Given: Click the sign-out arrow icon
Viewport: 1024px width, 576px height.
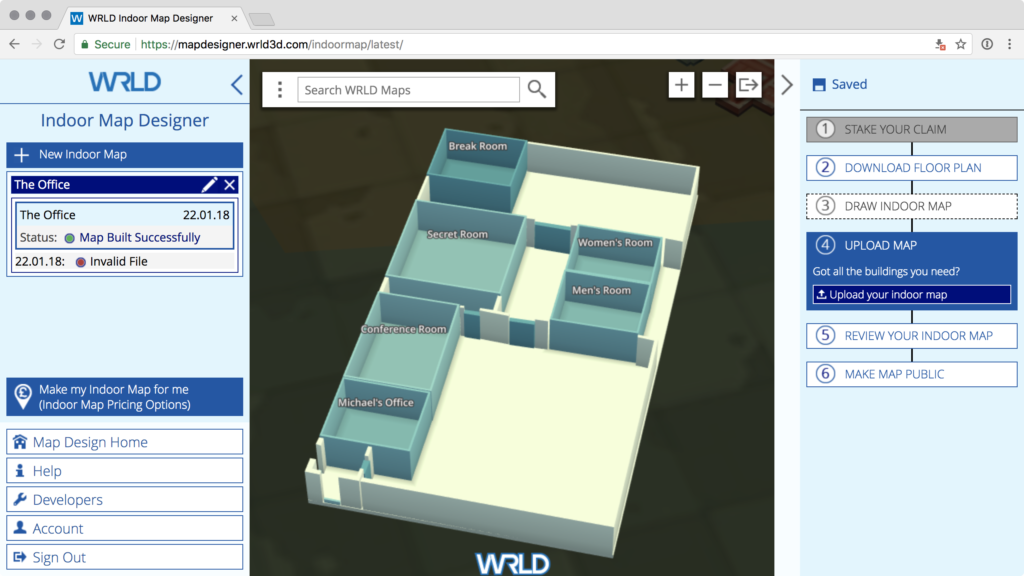Looking at the screenshot, I should [20, 556].
